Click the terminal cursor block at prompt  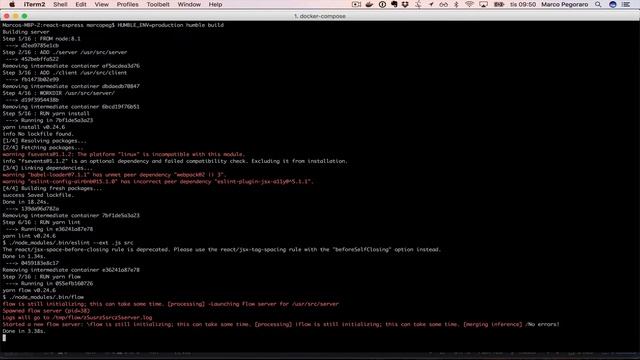(x=4, y=338)
